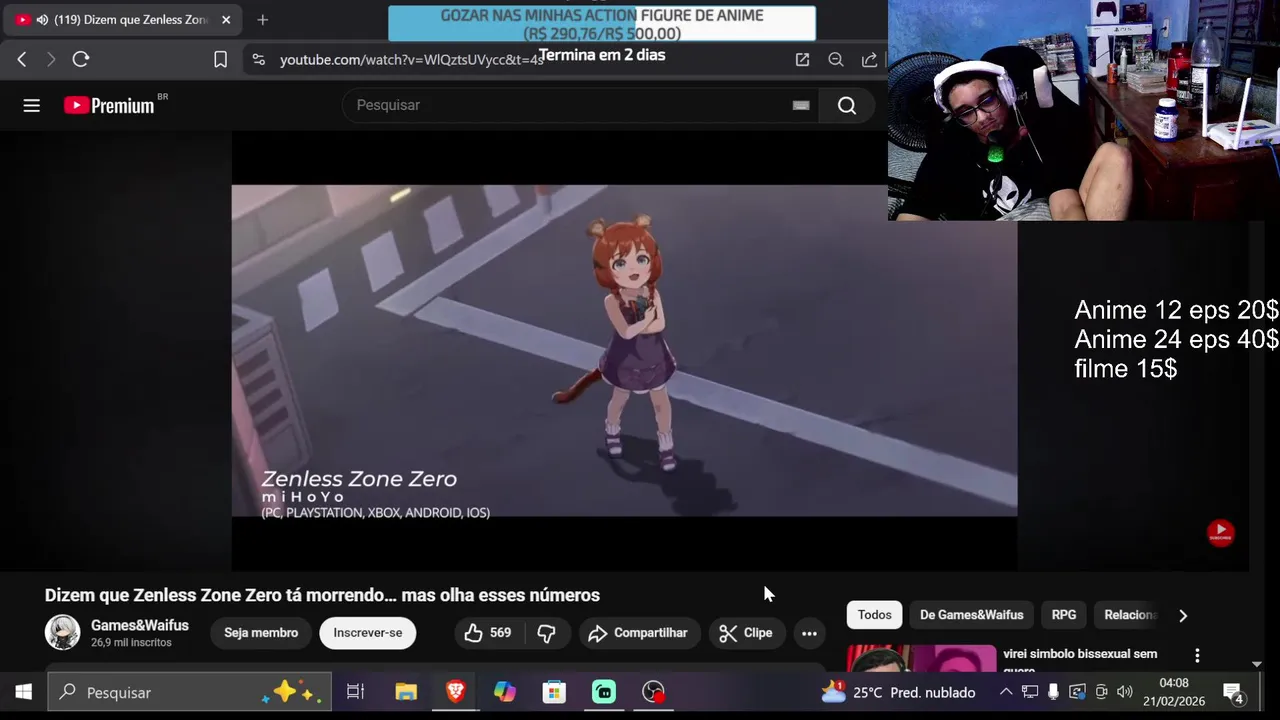Close the Zenless Zone Zero browser tab
The height and width of the screenshot is (720, 1280).
click(x=226, y=20)
